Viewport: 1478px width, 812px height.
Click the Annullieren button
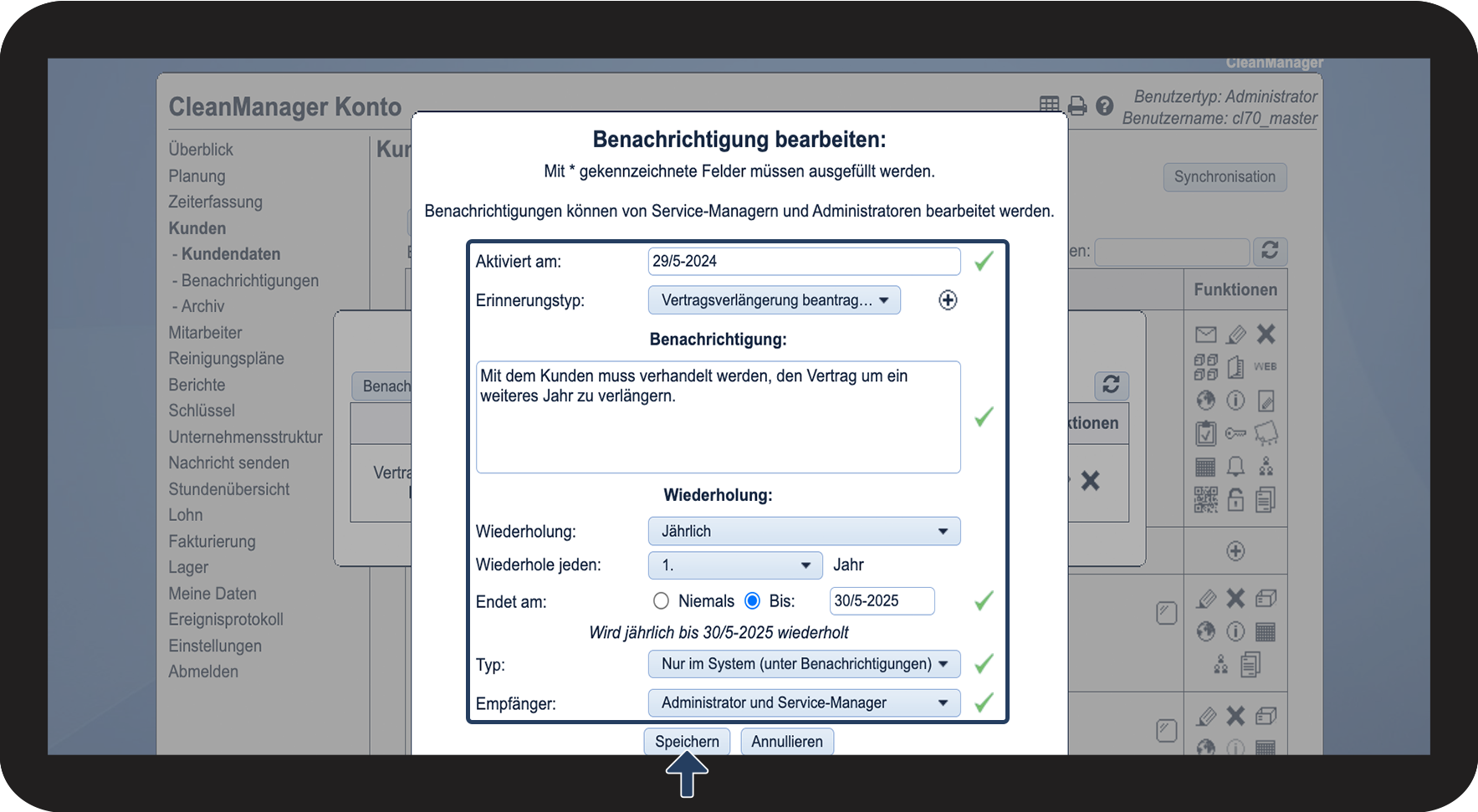pos(787,742)
